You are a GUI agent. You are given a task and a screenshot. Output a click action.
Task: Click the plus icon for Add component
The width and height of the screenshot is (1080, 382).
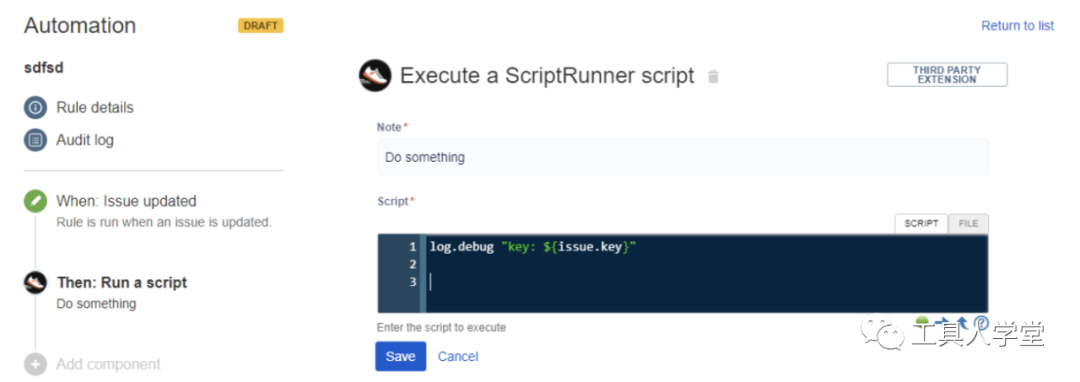pos(35,364)
